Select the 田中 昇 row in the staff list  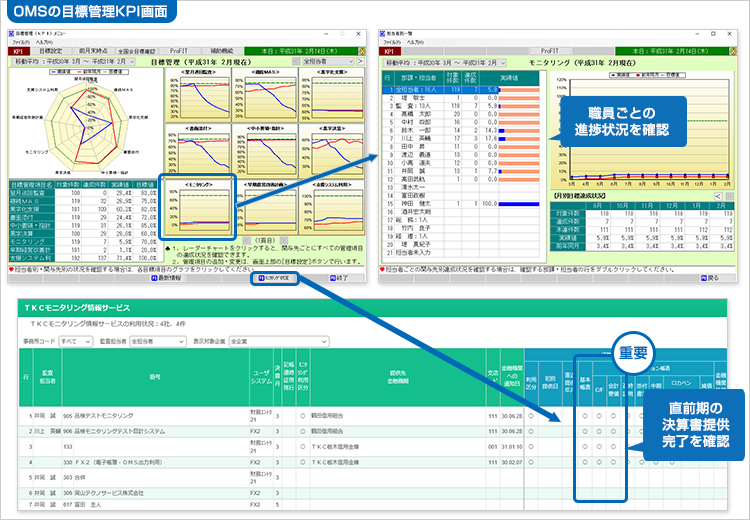461,146
